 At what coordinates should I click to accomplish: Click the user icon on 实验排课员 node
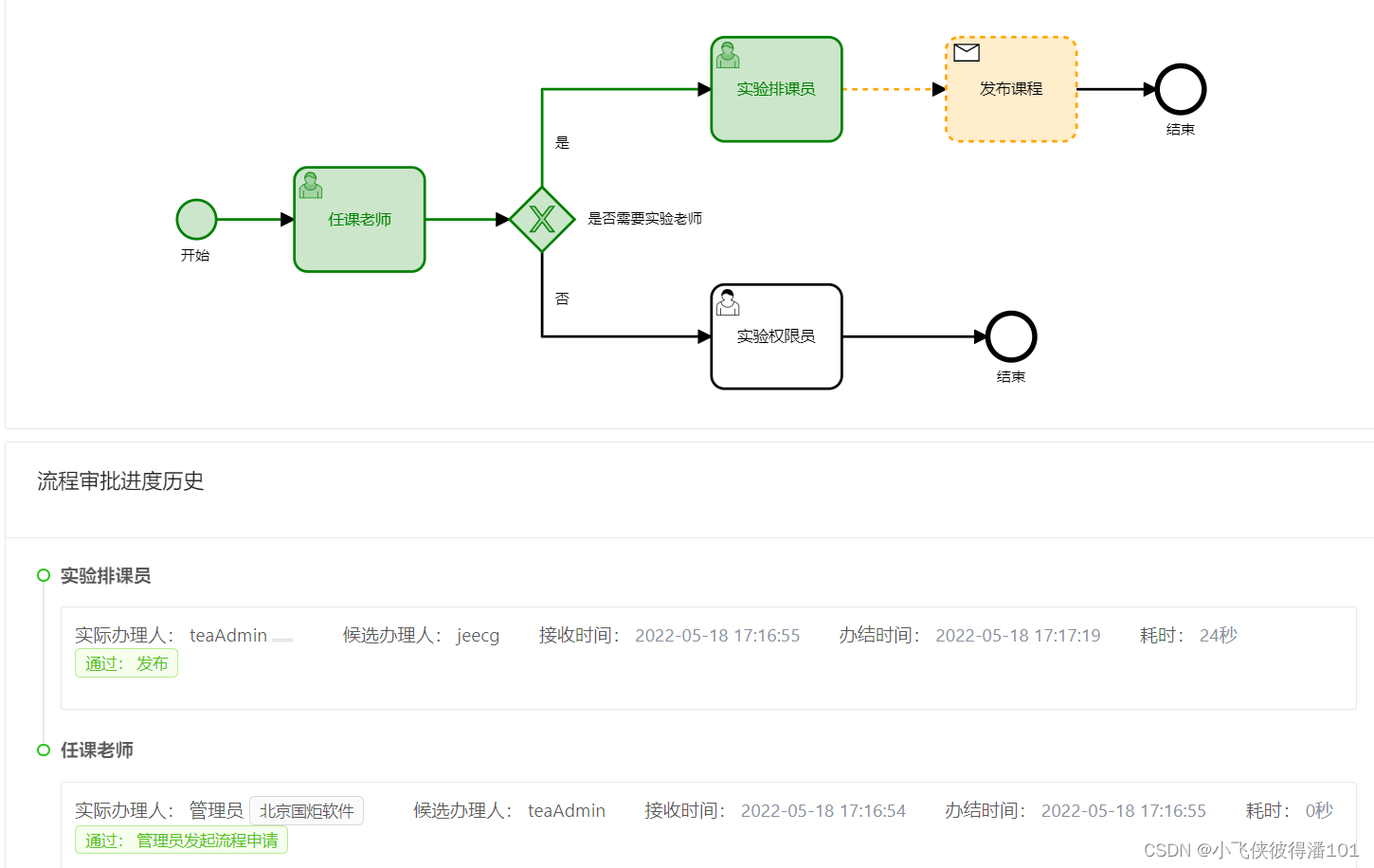pos(728,54)
